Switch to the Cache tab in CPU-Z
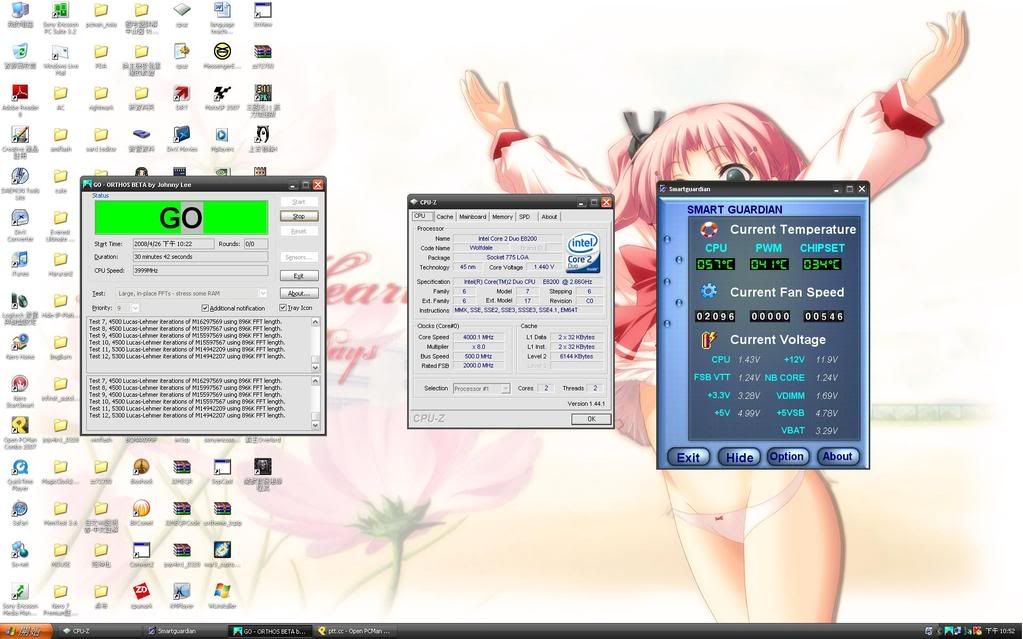1023x639 pixels. pos(444,217)
